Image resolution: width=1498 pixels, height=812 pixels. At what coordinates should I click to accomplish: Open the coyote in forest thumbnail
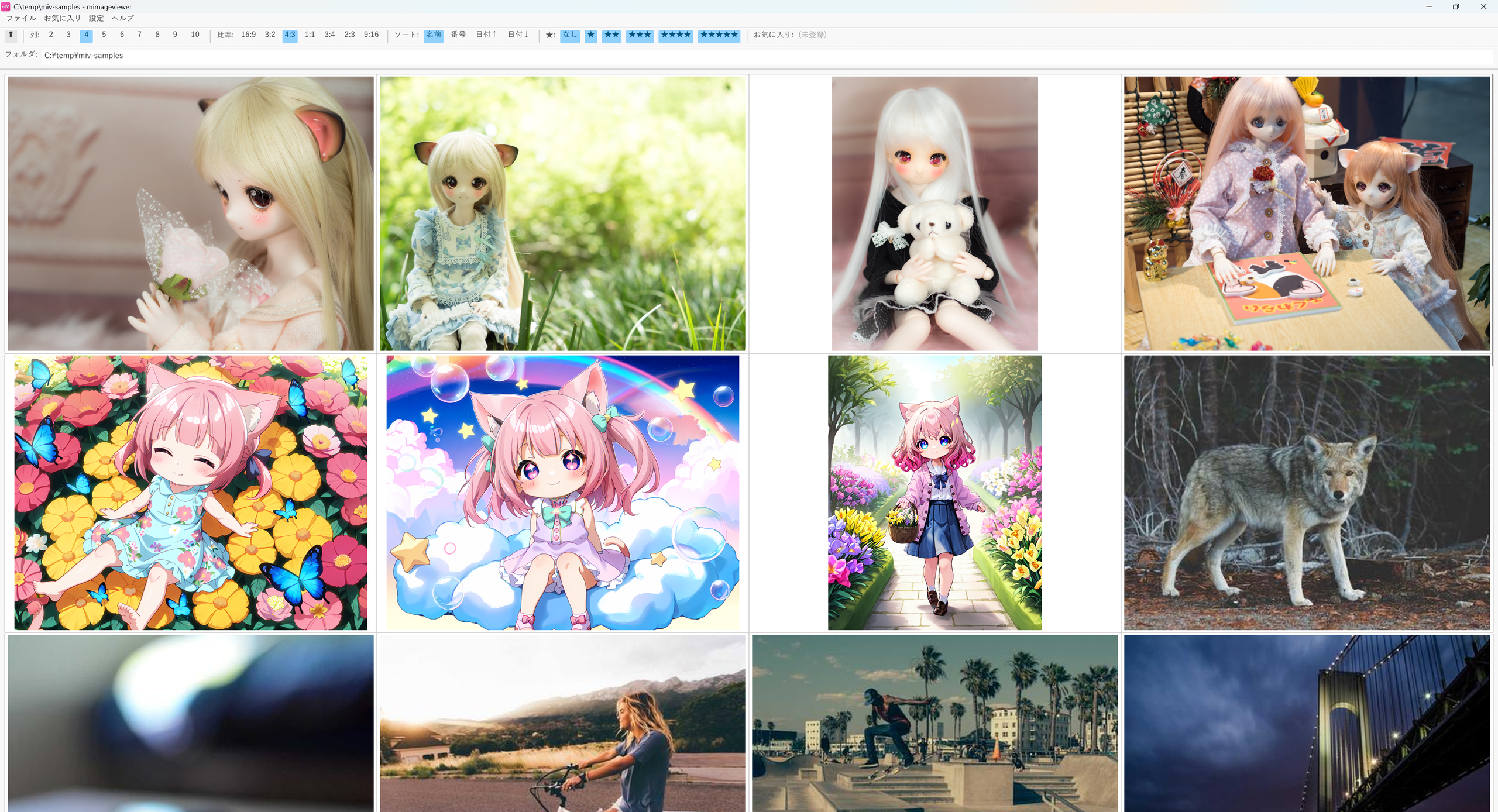(x=1307, y=493)
